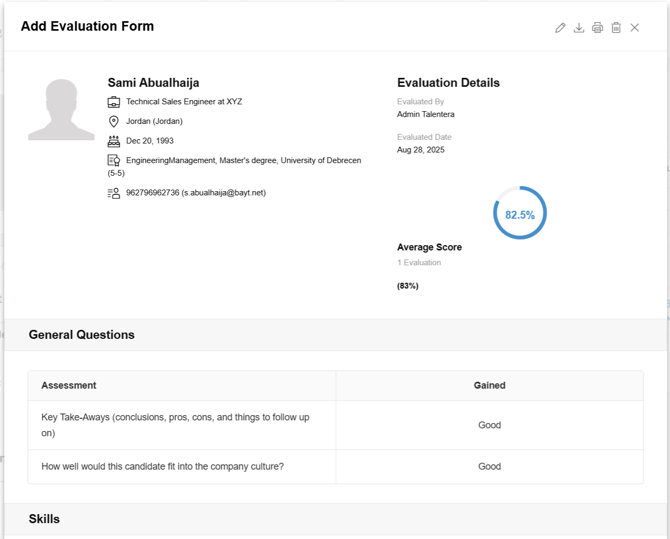Click the Assessment column header
Screen dimensions: 670x539
pos(69,385)
